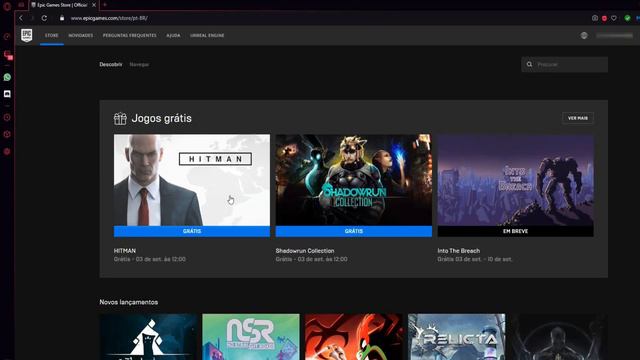Close the Epic Games Store tab
The width and height of the screenshot is (640, 360).
(94, 5)
